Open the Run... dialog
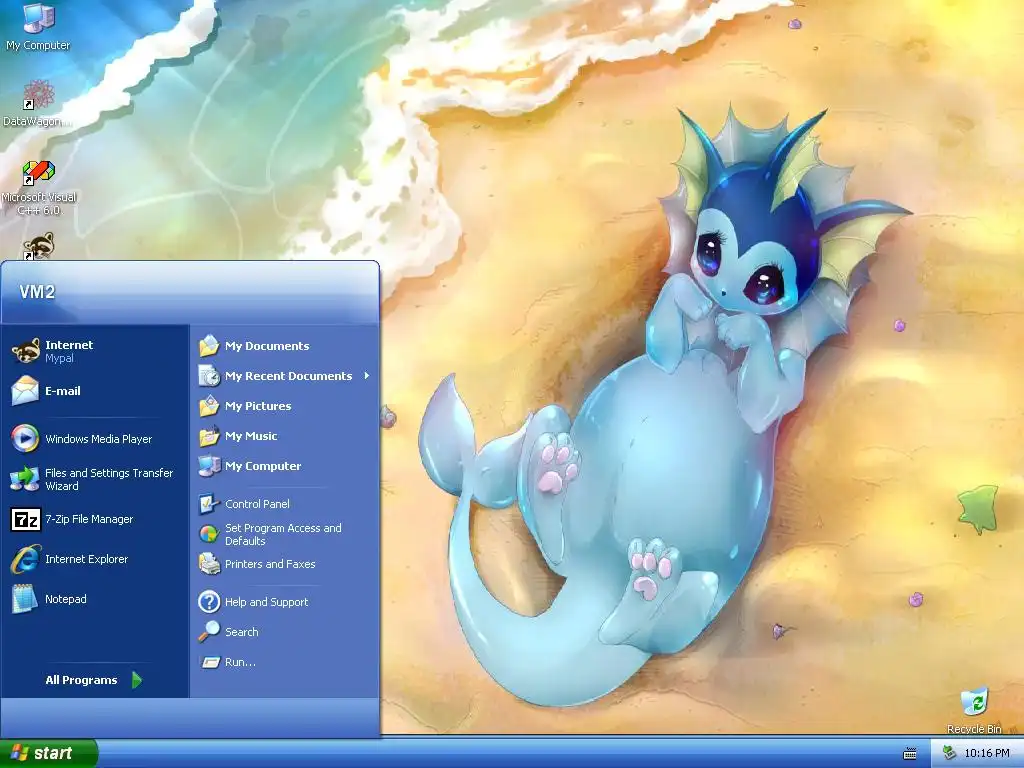1024x768 pixels. pos(285,662)
